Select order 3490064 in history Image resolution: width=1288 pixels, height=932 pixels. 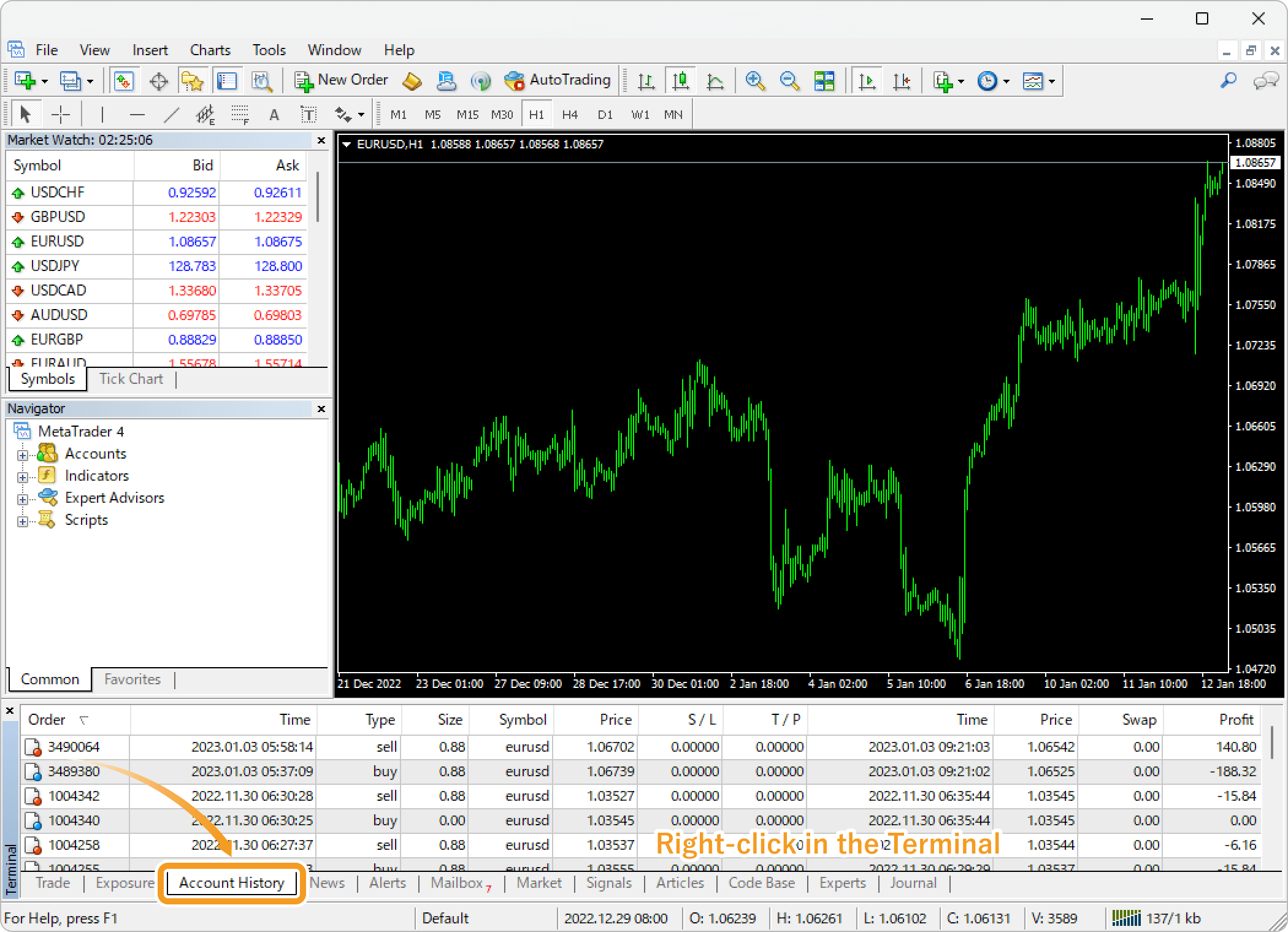point(641,747)
